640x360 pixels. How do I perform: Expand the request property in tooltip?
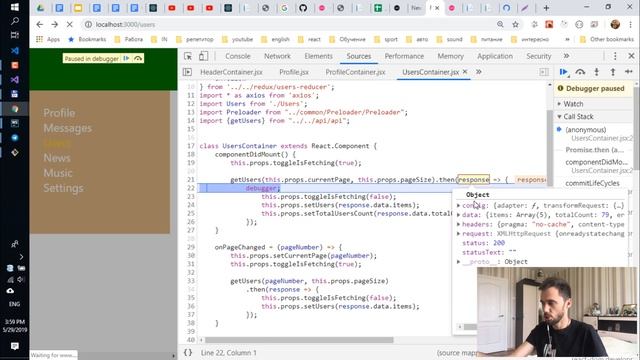[458, 233]
